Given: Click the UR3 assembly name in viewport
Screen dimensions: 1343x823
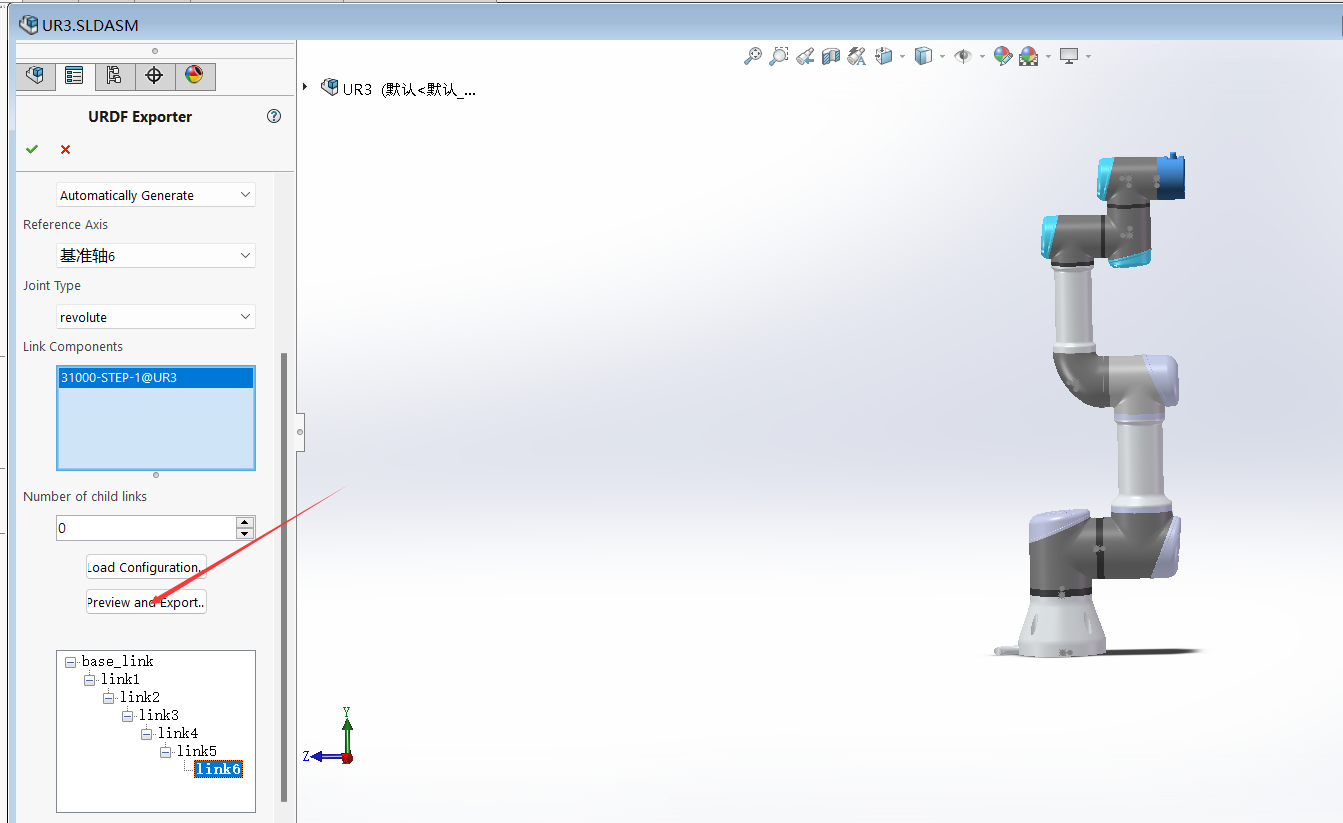Looking at the screenshot, I should click(409, 89).
